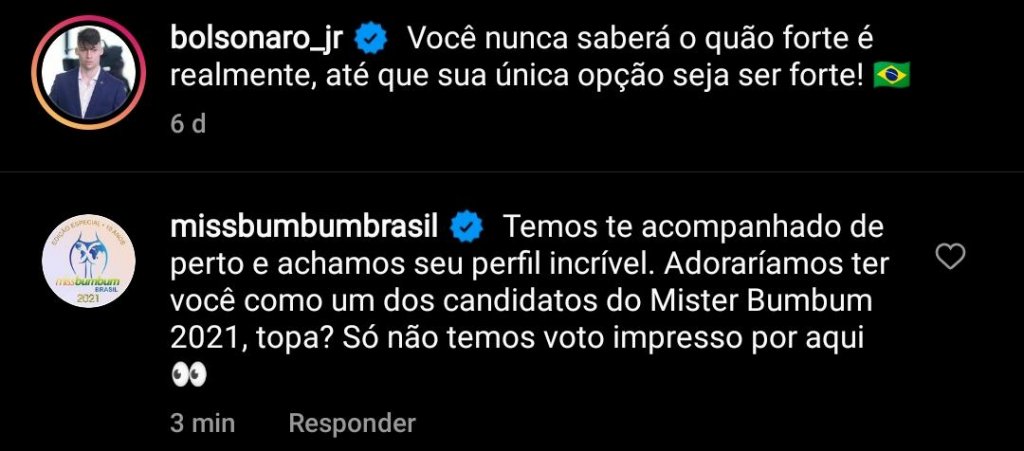Screen dimensions: 1024x451
Task: Like the missbumbumbrasil comment with the heart
Action: click(x=949, y=258)
